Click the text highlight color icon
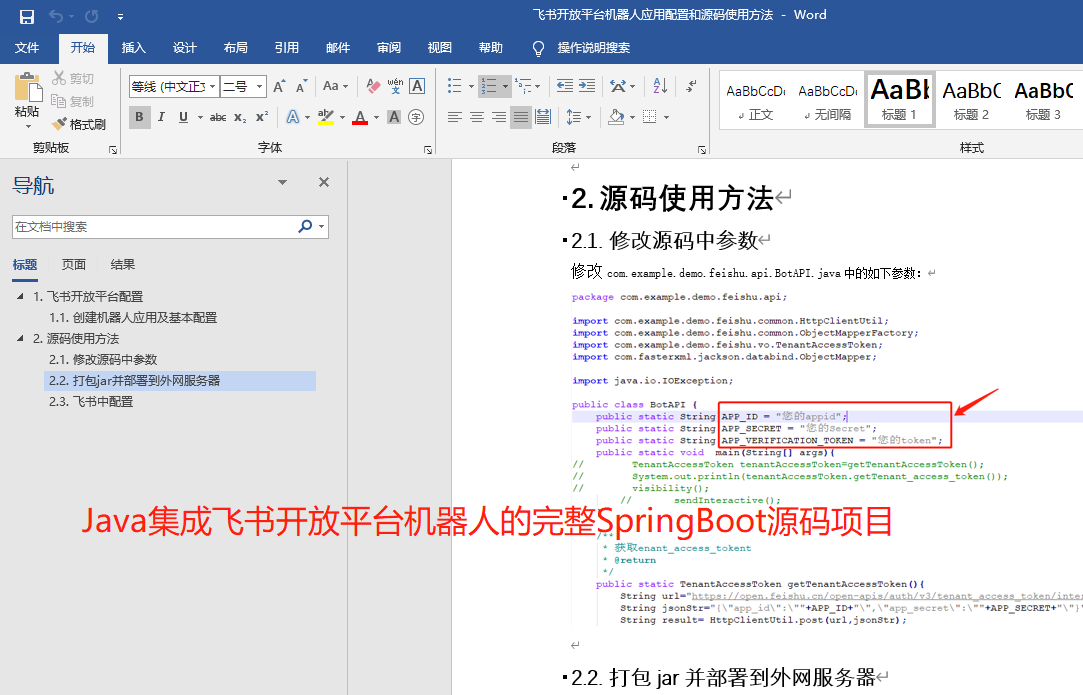 point(326,116)
